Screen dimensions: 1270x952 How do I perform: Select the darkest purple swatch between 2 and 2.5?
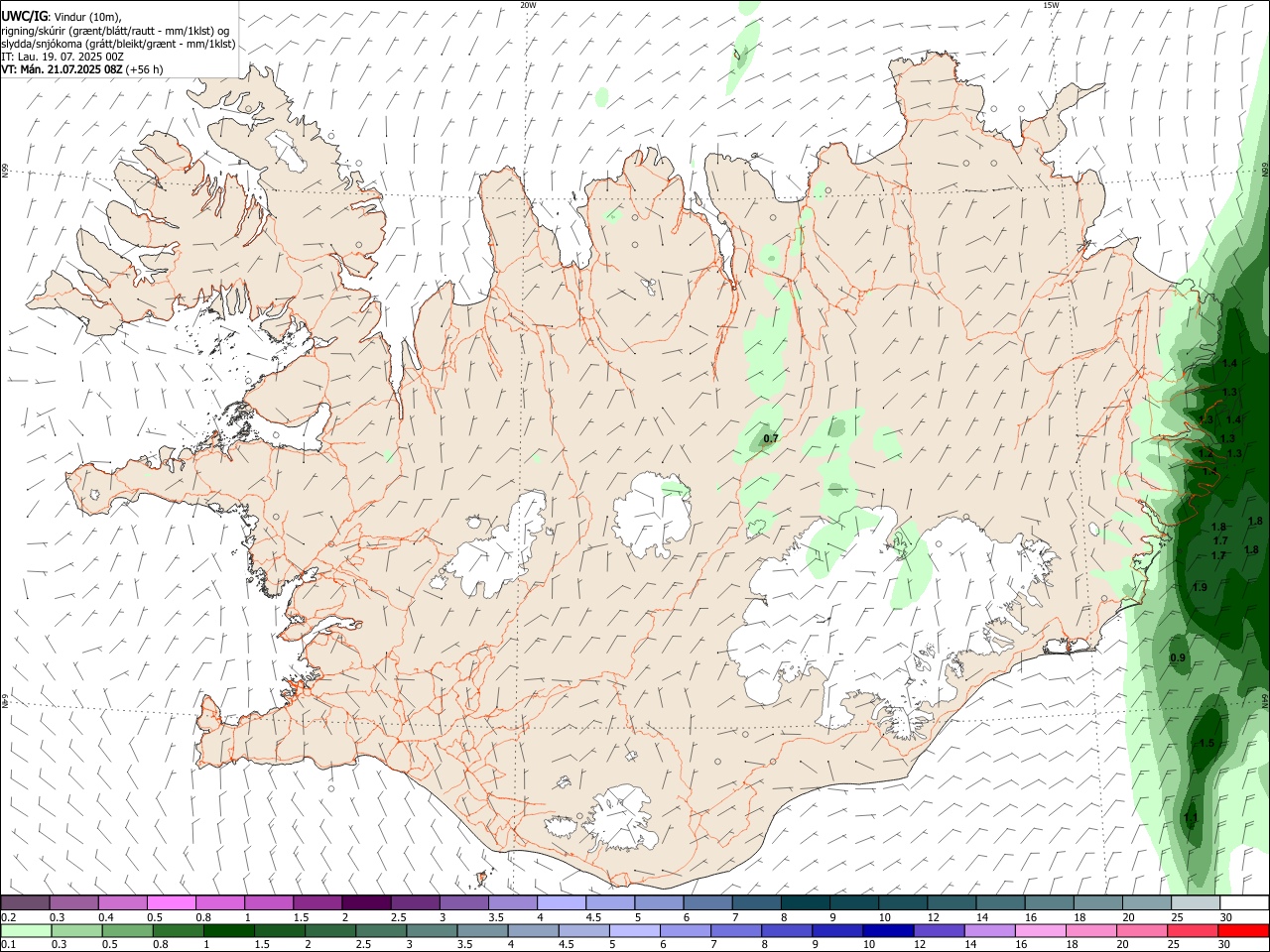tap(365, 903)
